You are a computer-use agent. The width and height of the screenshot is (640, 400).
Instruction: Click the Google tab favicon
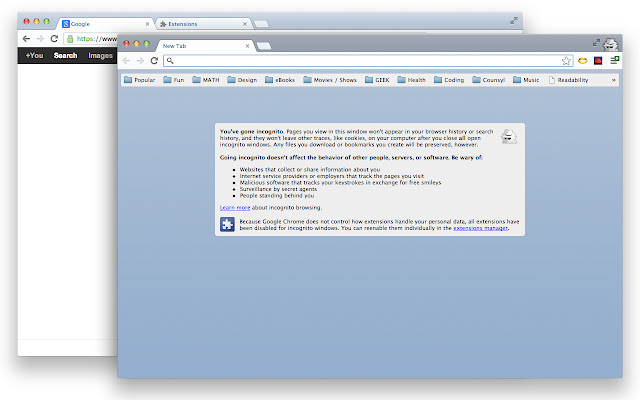66,24
